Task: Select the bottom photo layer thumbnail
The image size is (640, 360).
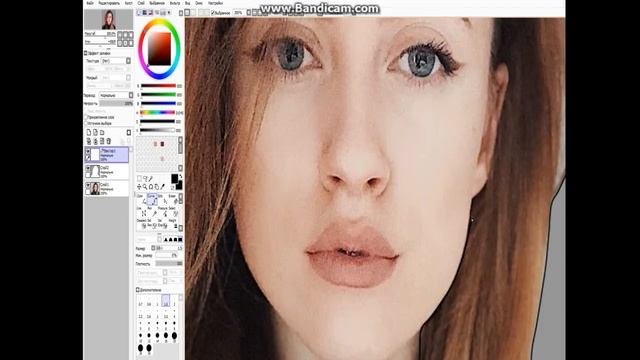Action: pyautogui.click(x=95, y=189)
